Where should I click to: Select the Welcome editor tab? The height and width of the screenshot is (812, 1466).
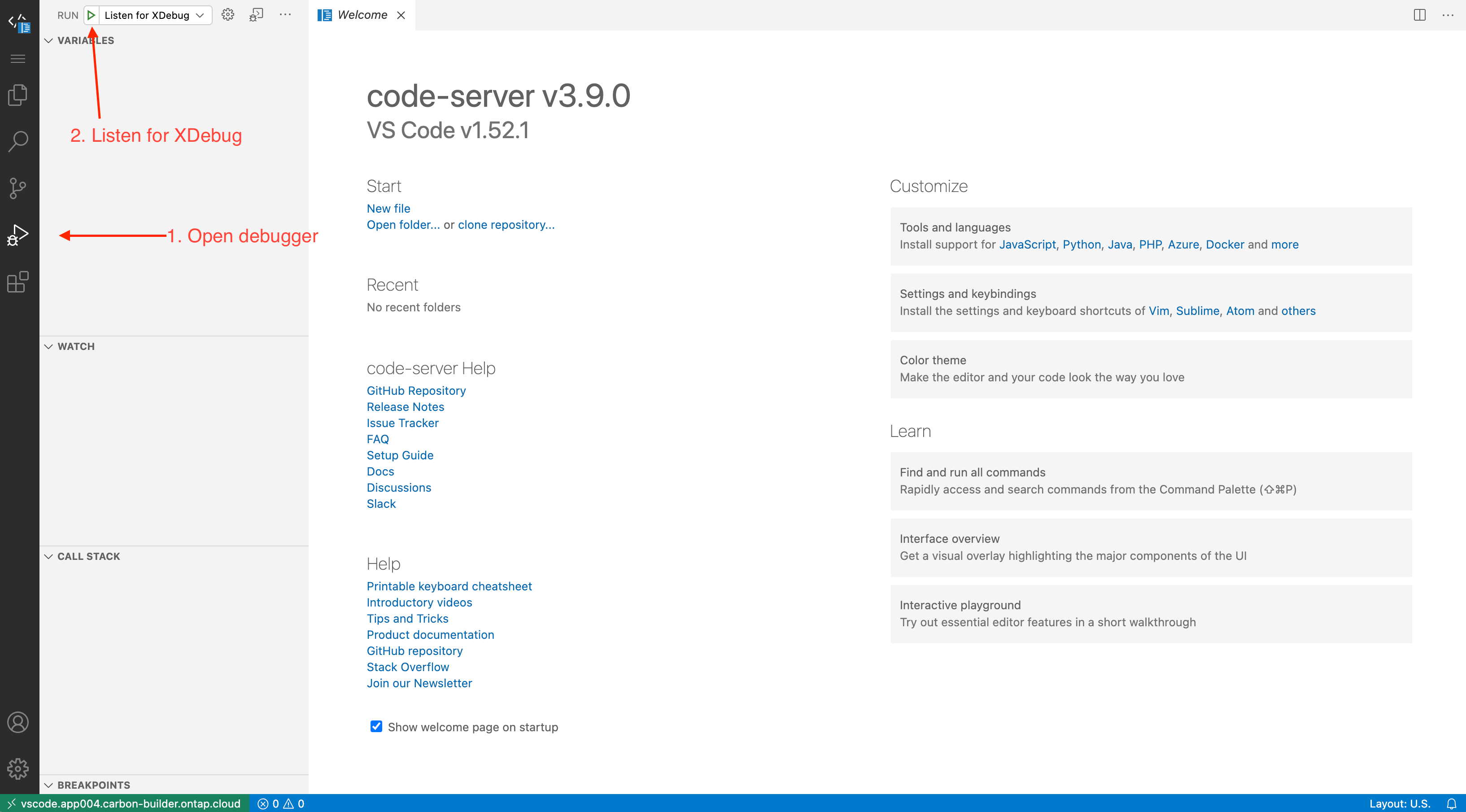[362, 15]
